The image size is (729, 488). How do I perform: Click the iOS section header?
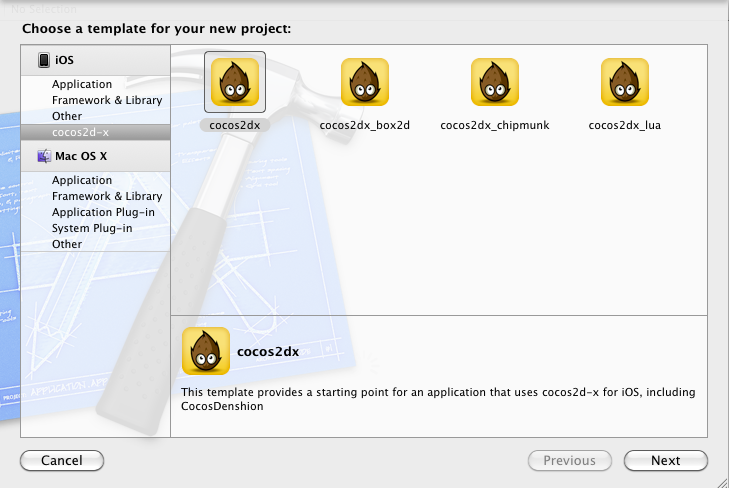95,60
